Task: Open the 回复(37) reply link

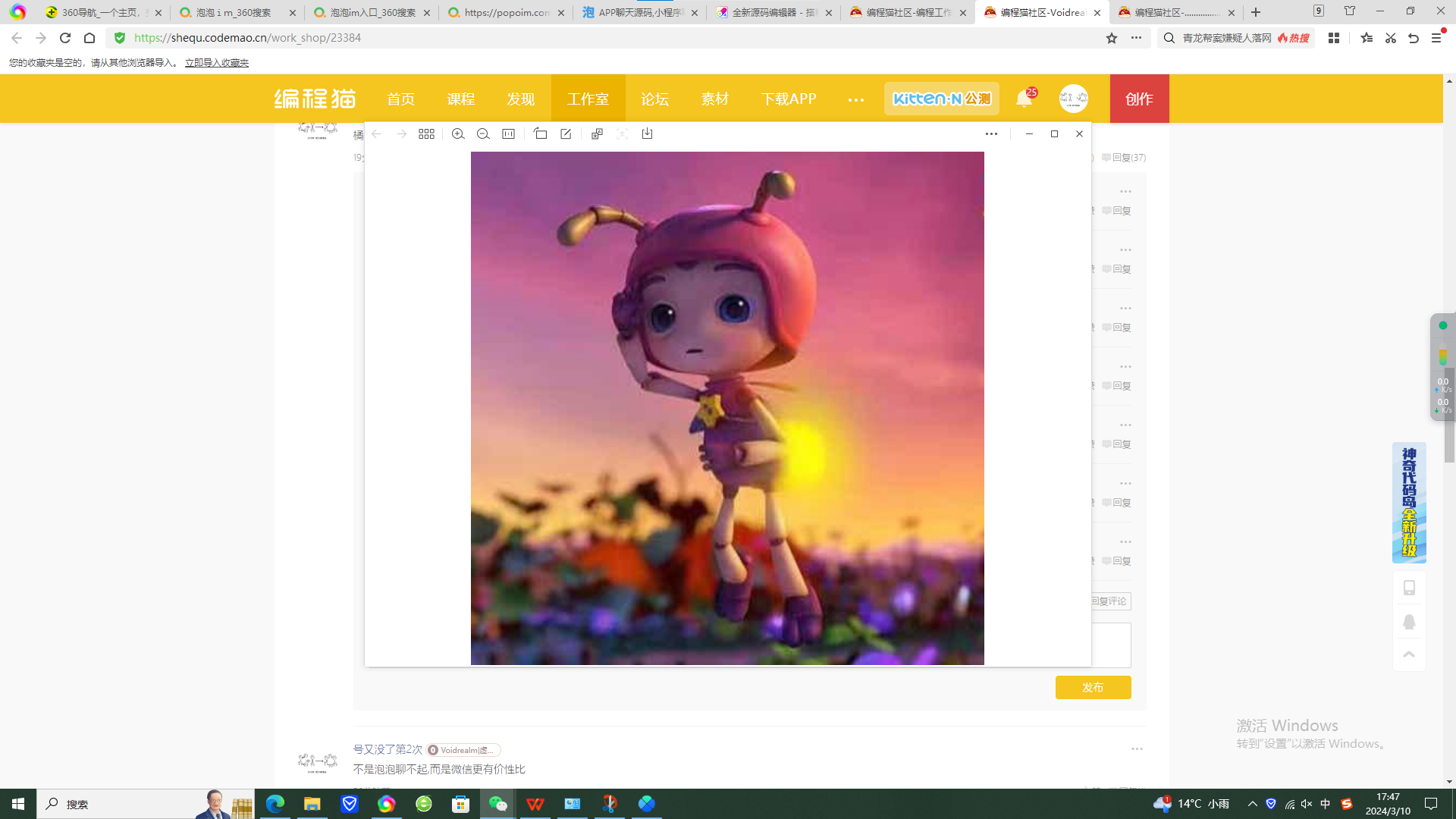Action: [1124, 158]
